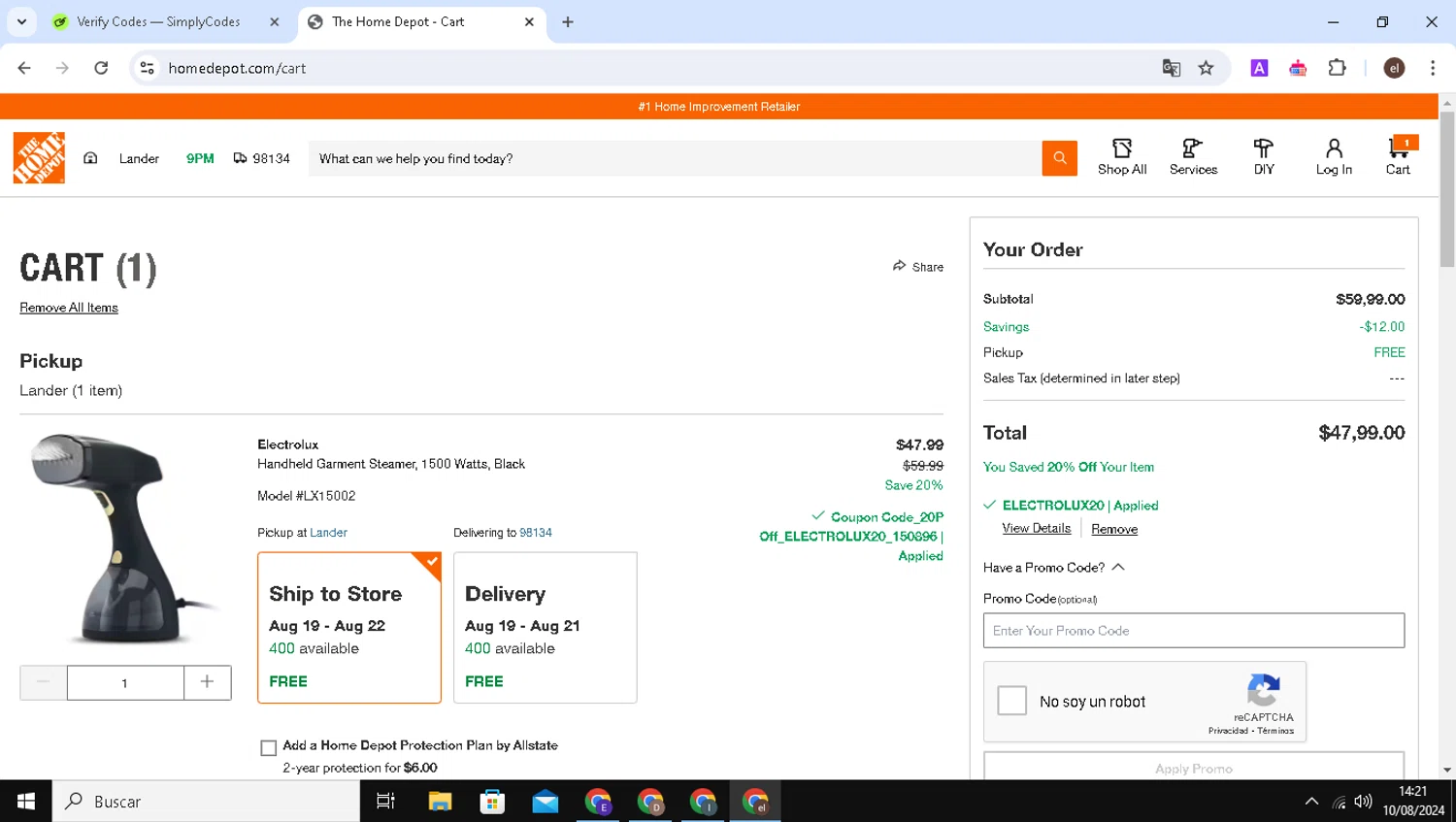Screen dimensions: 1456x822
Task: Close the Home Depot Cart tab
Action: (x=529, y=21)
